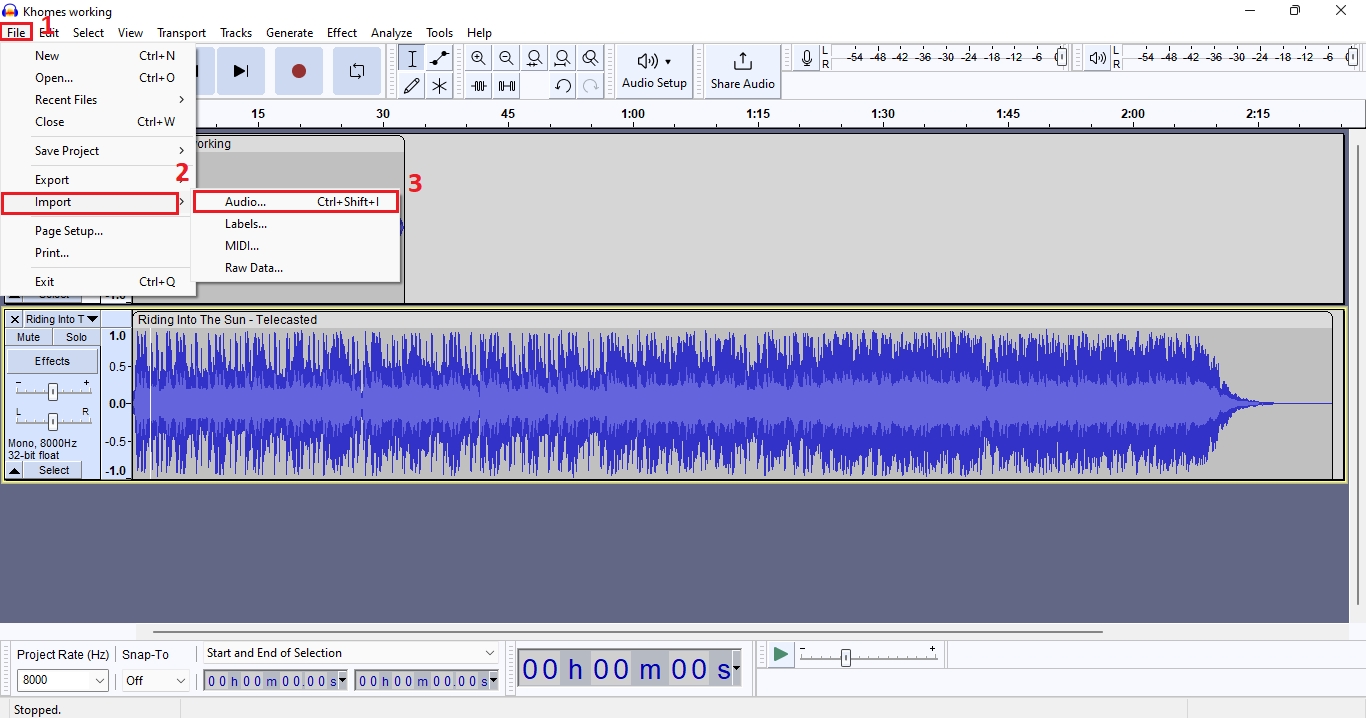Click the Zoom In magnifier icon
This screenshot has height=718, width=1366.
click(x=479, y=59)
